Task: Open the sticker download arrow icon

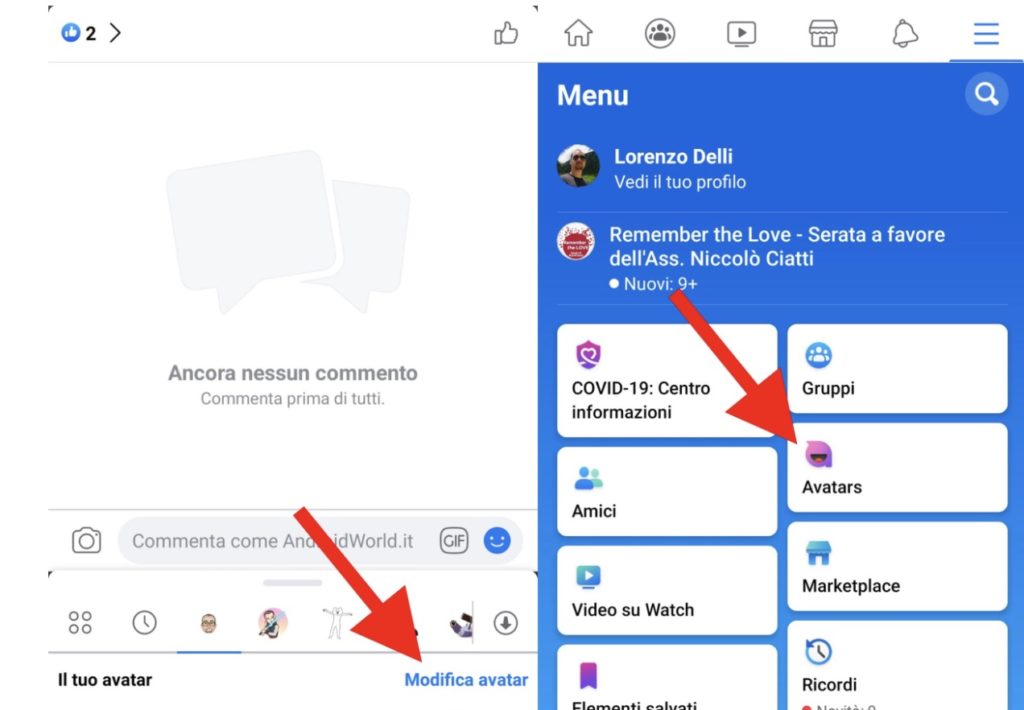Action: tap(506, 623)
